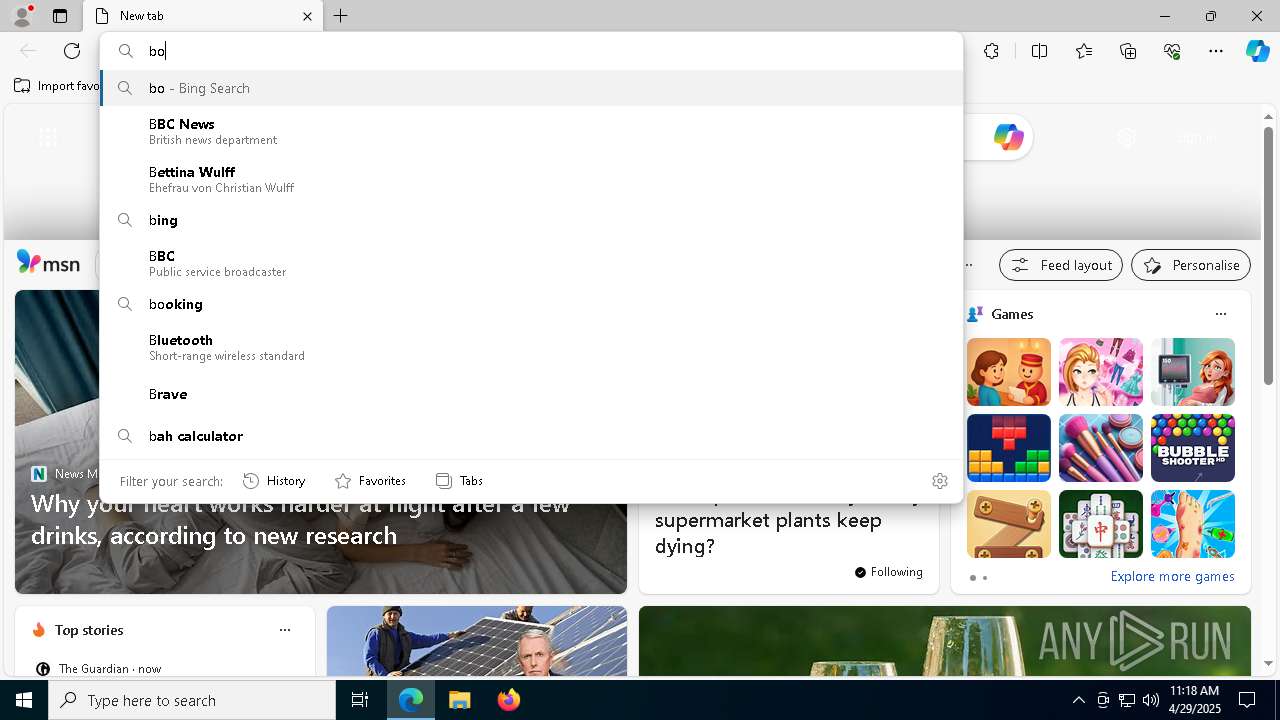Click the taskbar search box
Viewport: 1280px width, 720px height.
tap(192, 700)
